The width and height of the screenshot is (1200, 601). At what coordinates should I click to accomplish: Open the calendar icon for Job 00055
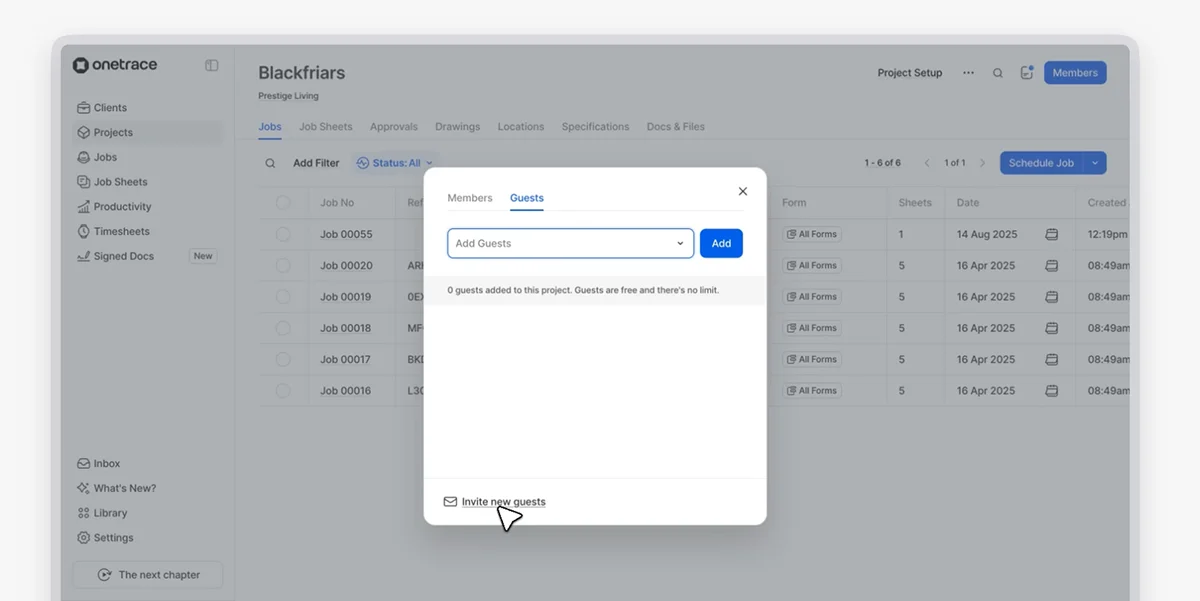tap(1052, 234)
